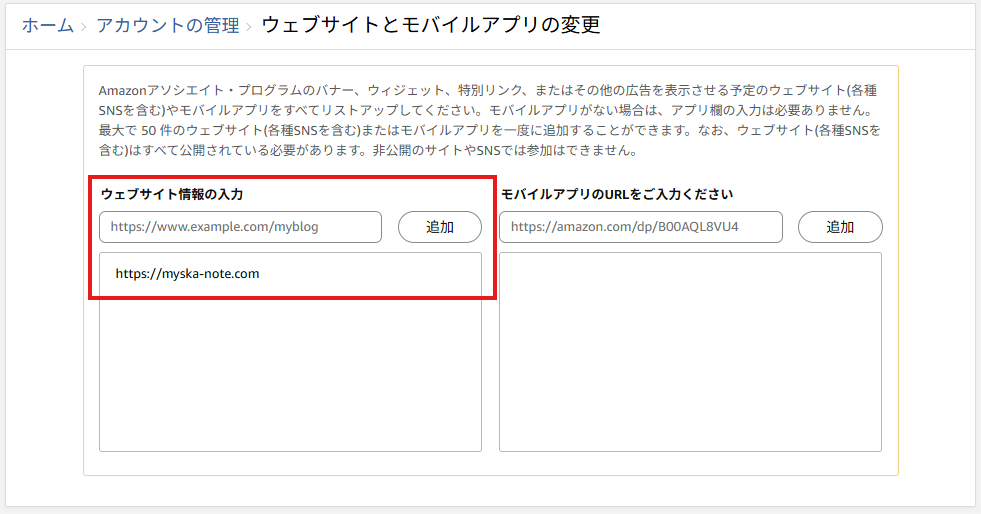
Task: Click the mobile app URL input field
Action: [x=641, y=227]
